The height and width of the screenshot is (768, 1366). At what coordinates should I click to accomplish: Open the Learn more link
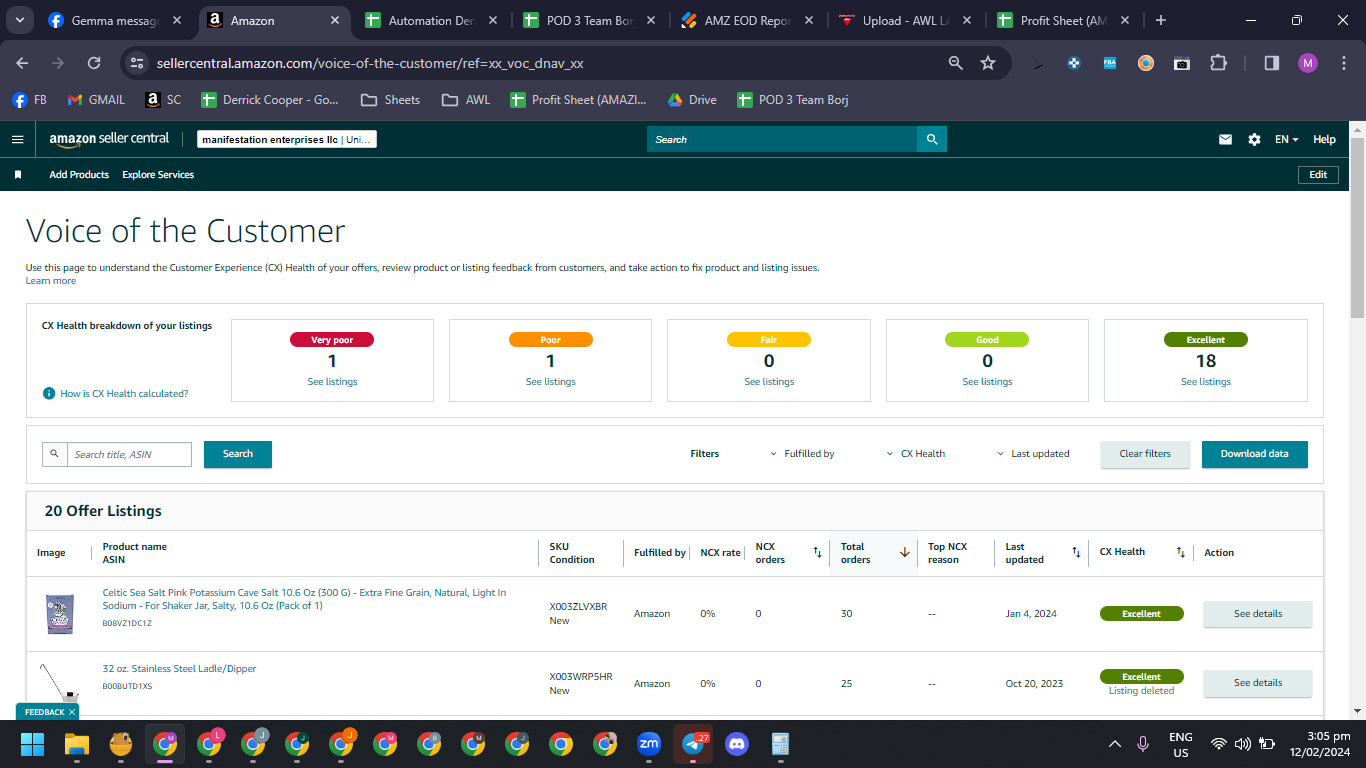pos(51,281)
